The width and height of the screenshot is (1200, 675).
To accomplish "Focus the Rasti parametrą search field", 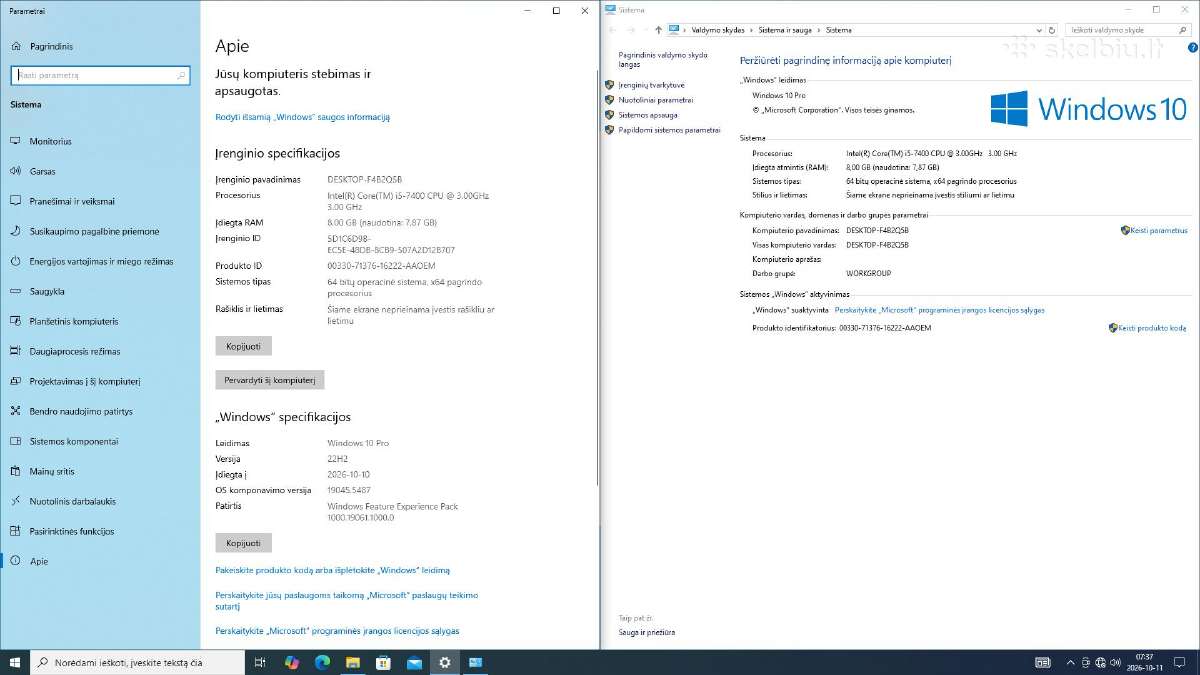I will point(100,75).
